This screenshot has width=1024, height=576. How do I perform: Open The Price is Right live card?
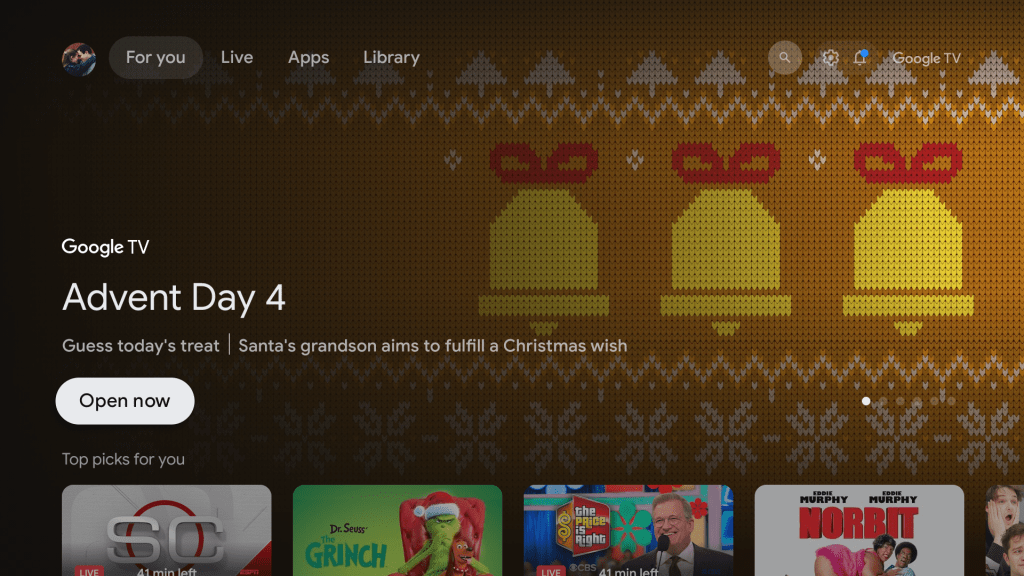click(628, 530)
